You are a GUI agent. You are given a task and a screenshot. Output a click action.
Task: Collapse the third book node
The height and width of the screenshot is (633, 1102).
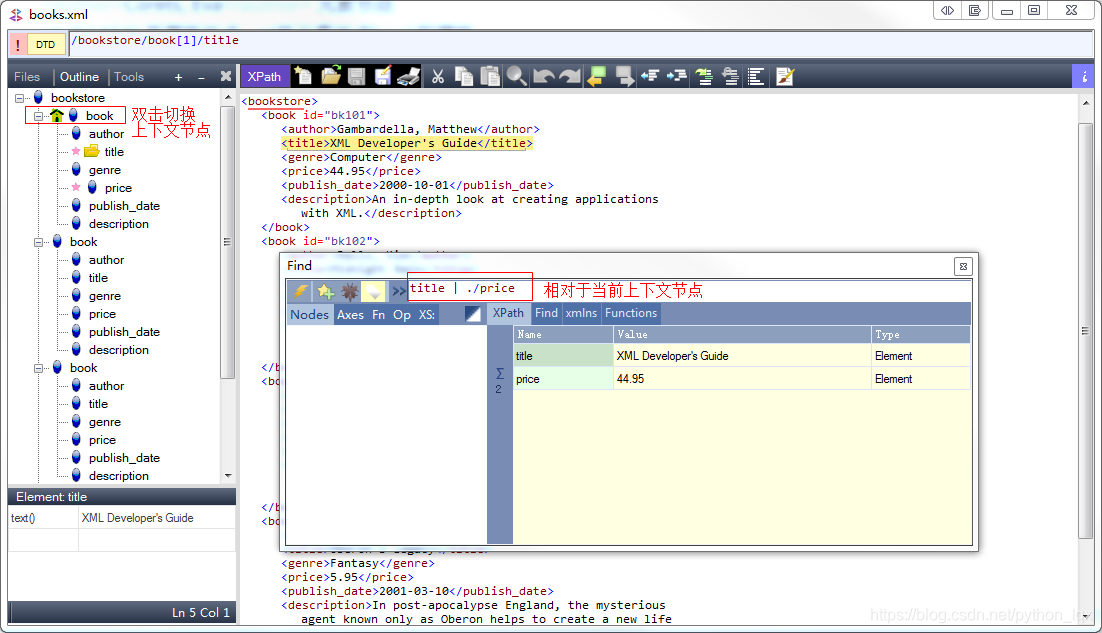[39, 367]
